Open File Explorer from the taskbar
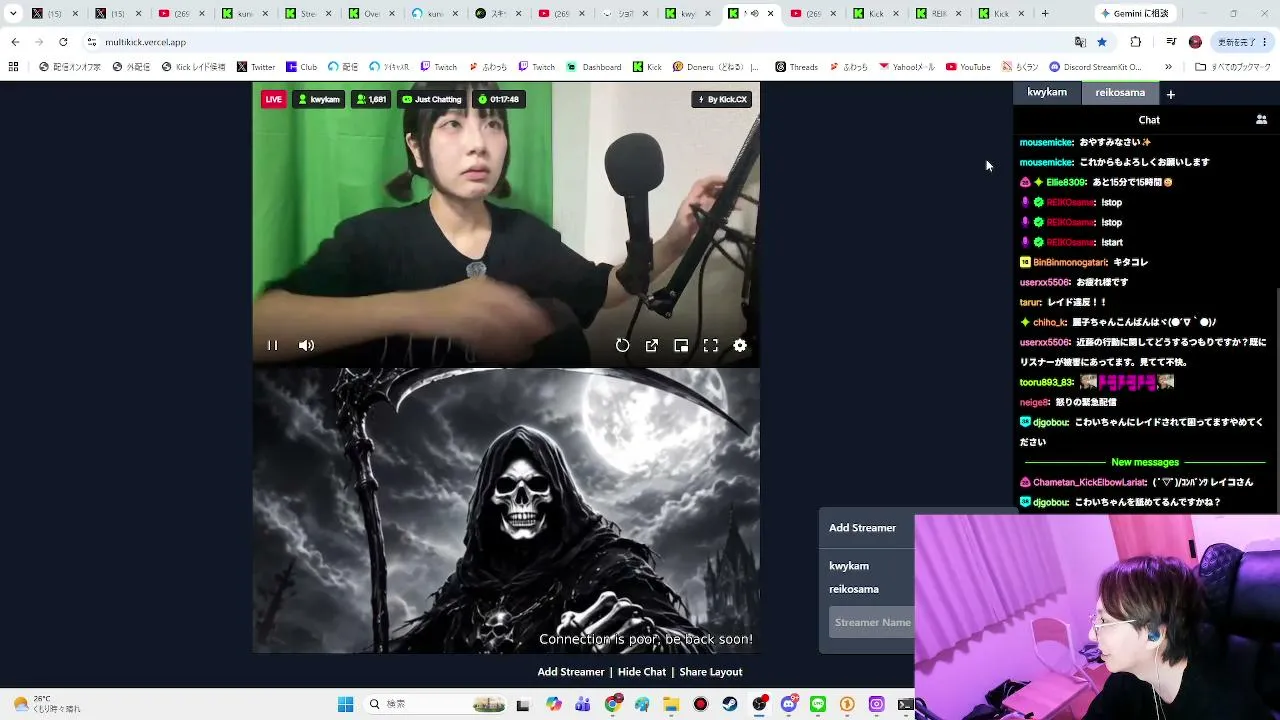This screenshot has width=1280, height=720. tap(671, 704)
